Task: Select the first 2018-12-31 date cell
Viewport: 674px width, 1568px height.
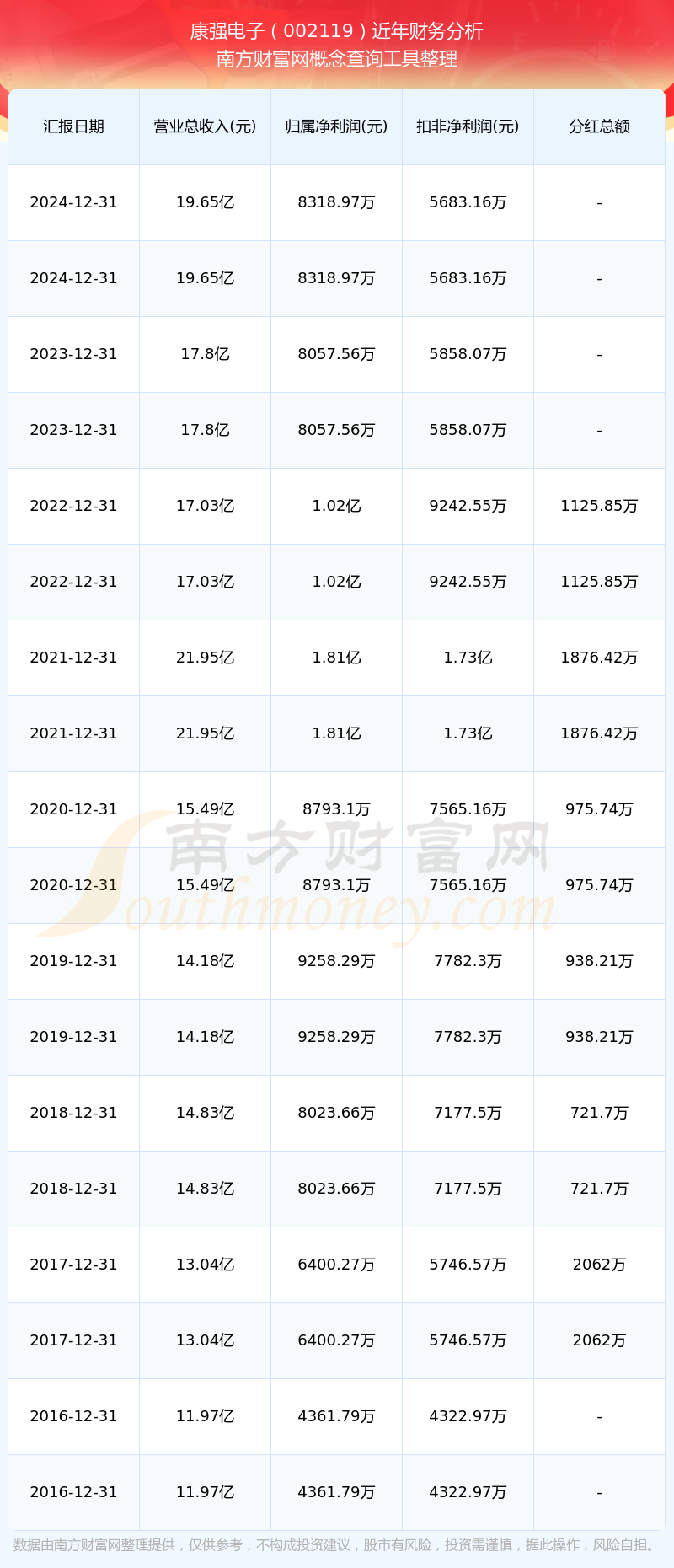Action: (x=74, y=1113)
